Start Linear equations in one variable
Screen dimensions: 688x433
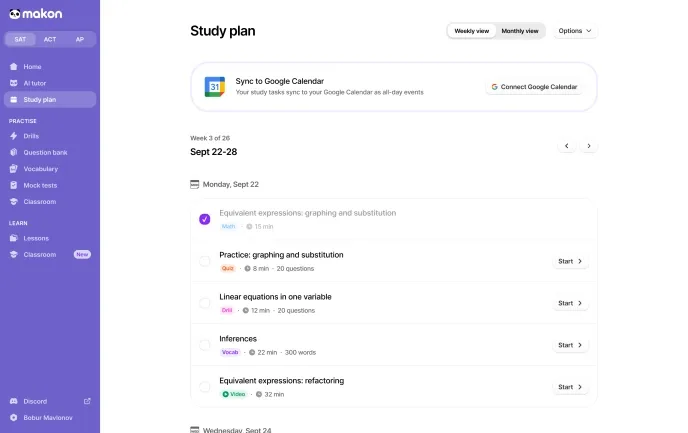click(570, 303)
